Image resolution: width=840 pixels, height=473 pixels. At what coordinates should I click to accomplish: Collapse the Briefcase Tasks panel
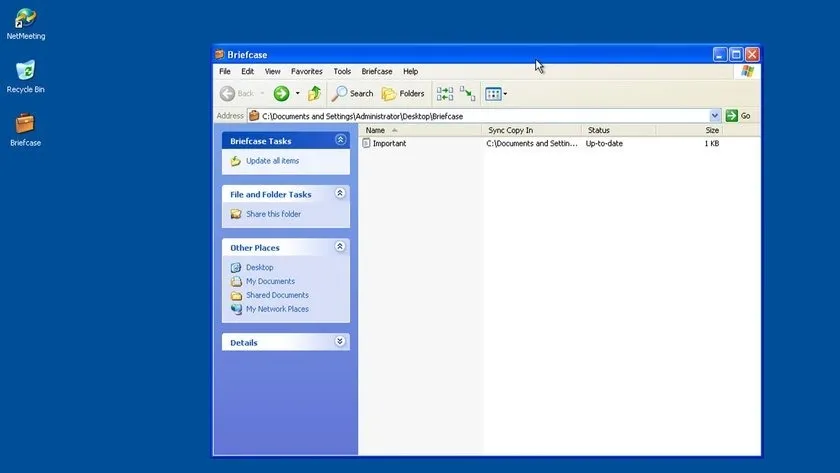tap(340, 141)
